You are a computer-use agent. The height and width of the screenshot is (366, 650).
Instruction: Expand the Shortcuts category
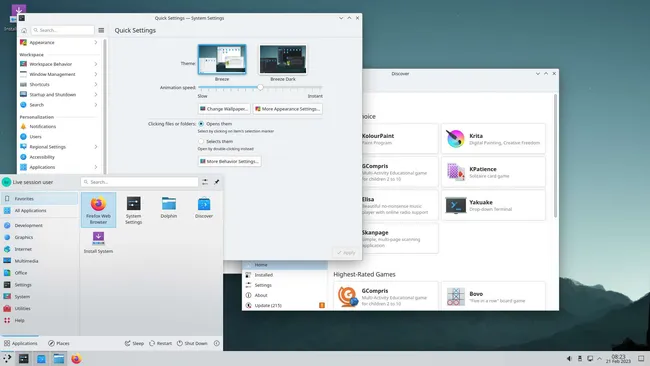coord(96,84)
